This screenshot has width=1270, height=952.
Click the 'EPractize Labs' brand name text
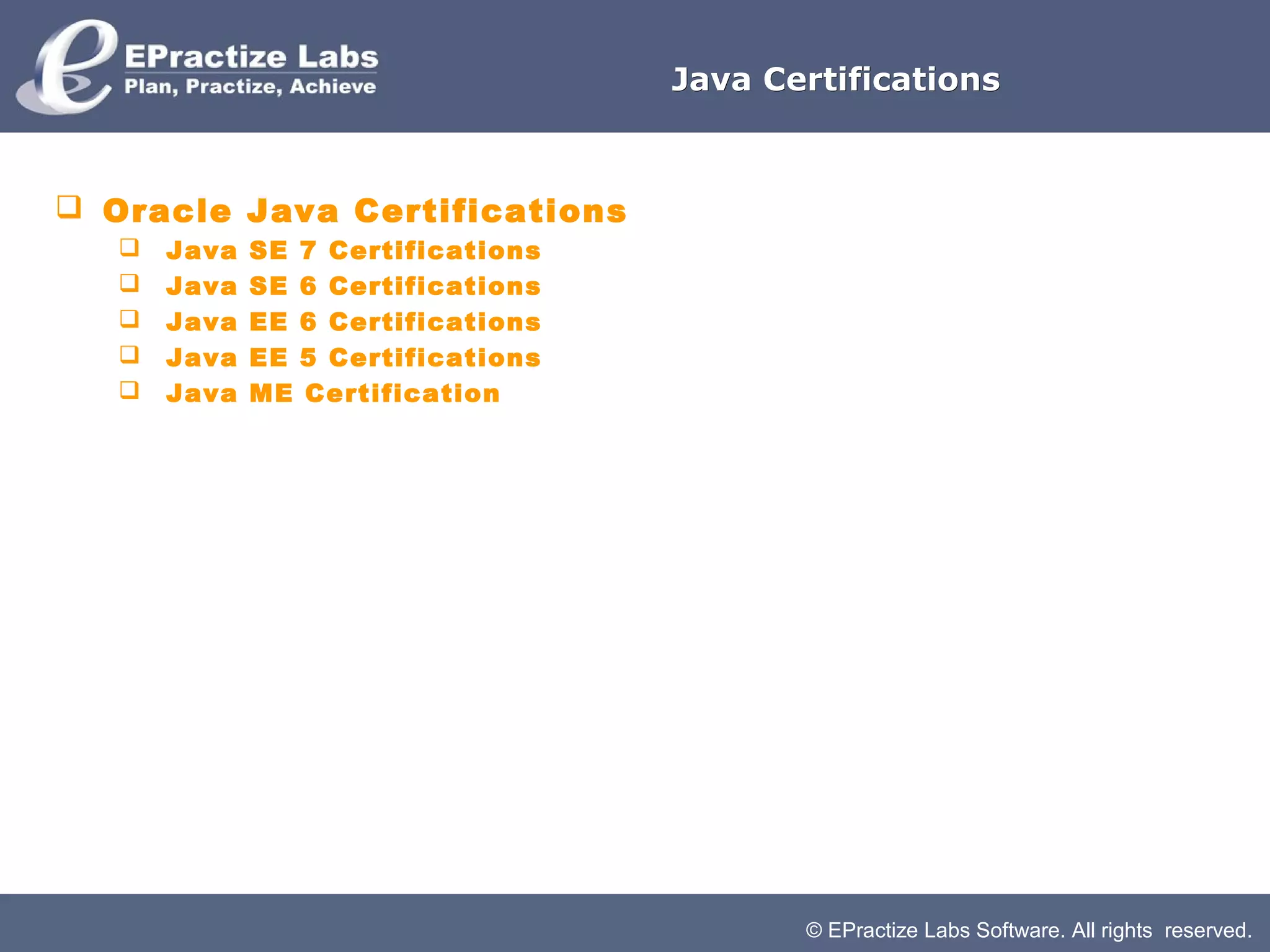point(251,56)
